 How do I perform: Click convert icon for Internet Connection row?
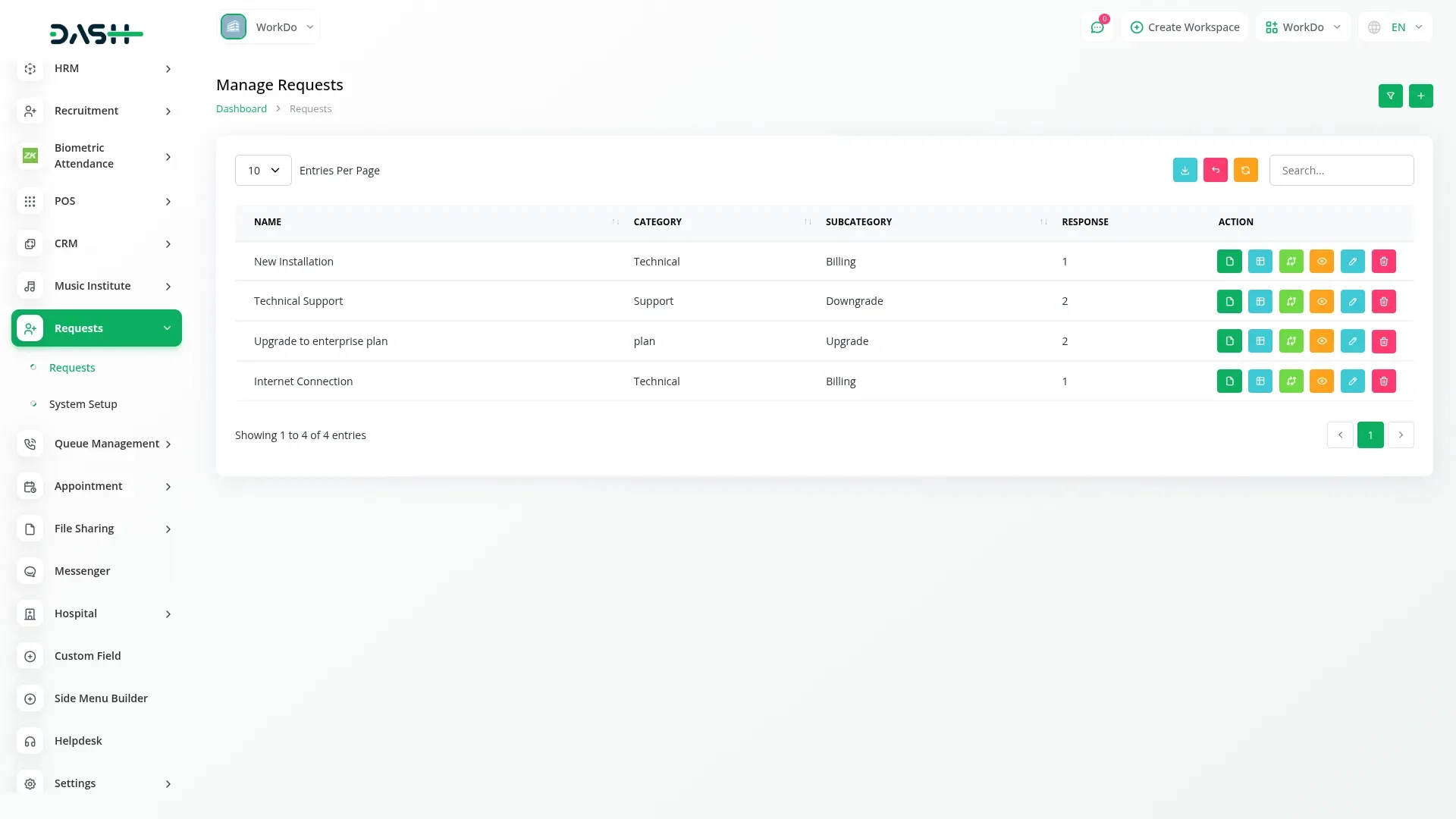click(1291, 381)
